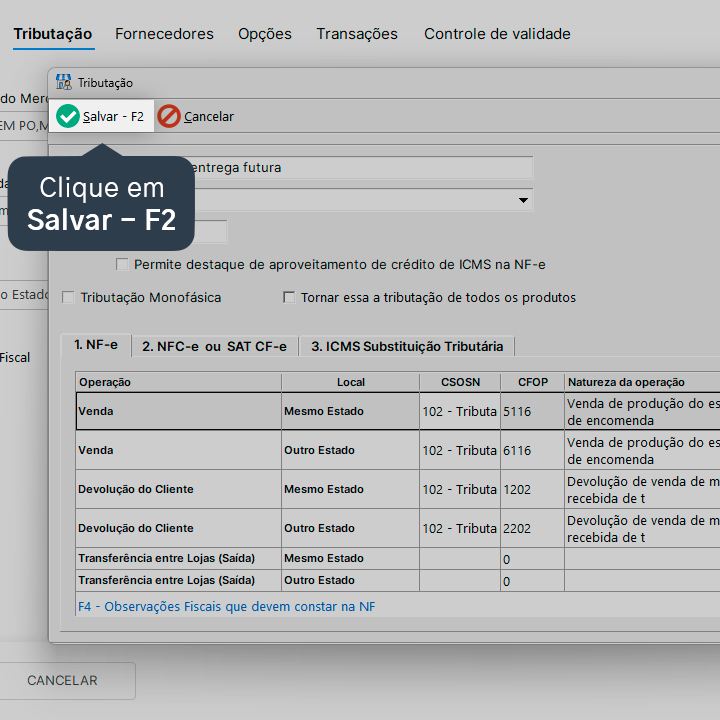The image size is (720, 720).
Task: Click Mesmo Estado cell in the 5116 row
Action: [x=350, y=411]
